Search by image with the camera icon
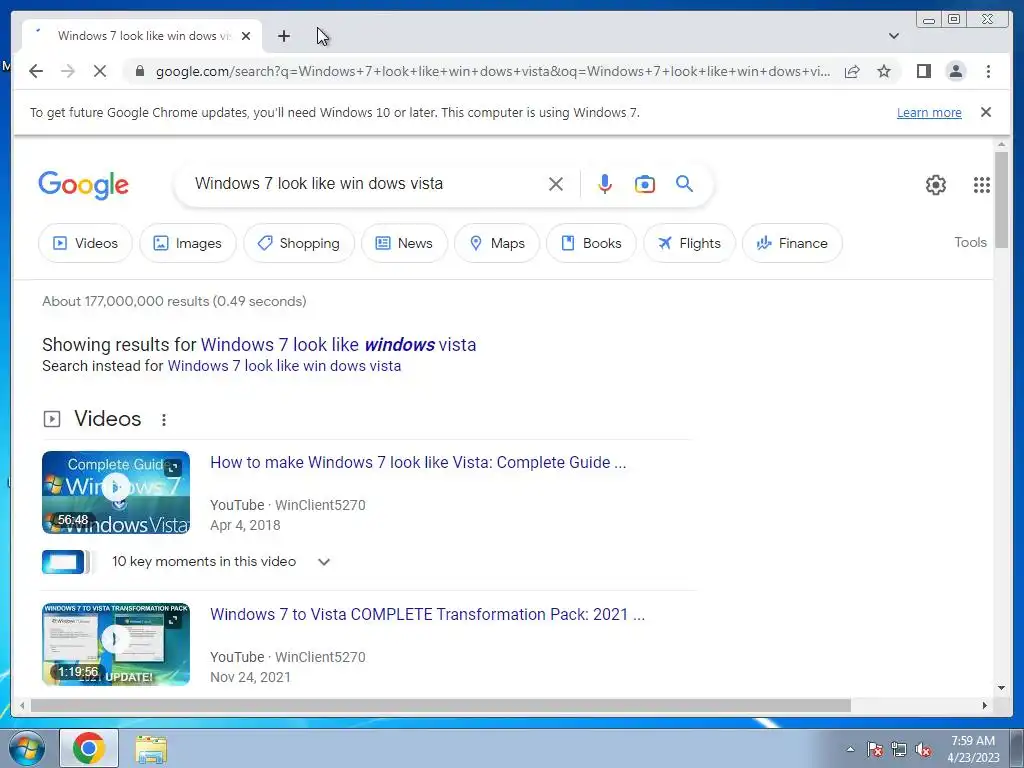 pos(645,184)
